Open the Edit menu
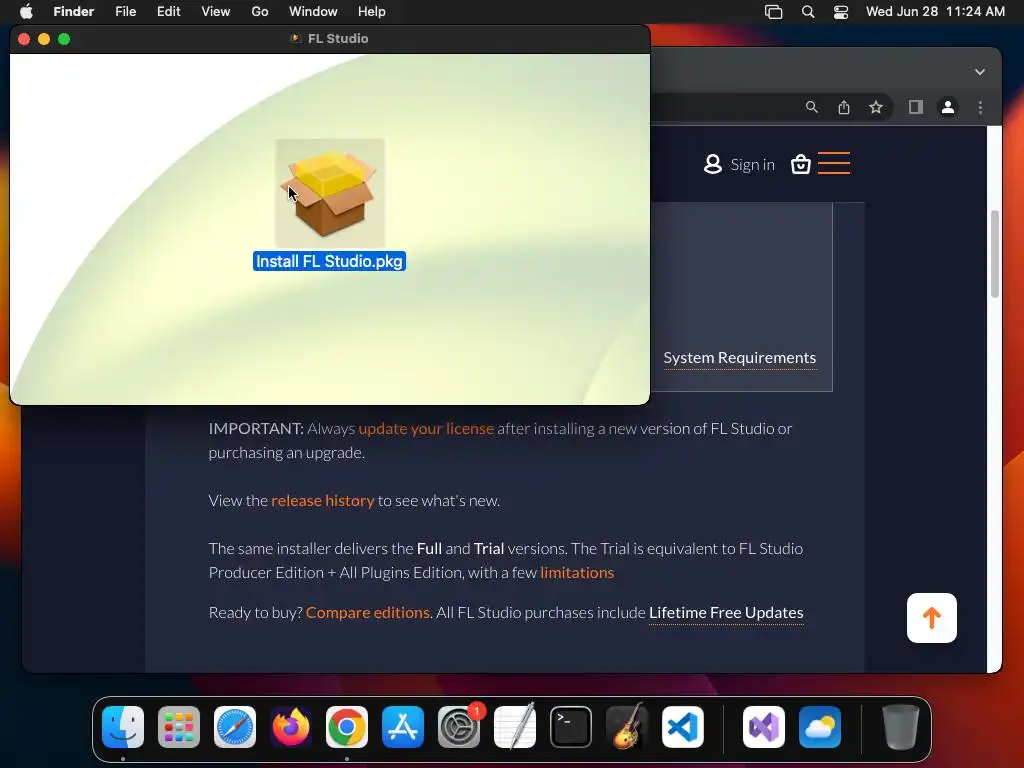The height and width of the screenshot is (768, 1024). pos(168,11)
